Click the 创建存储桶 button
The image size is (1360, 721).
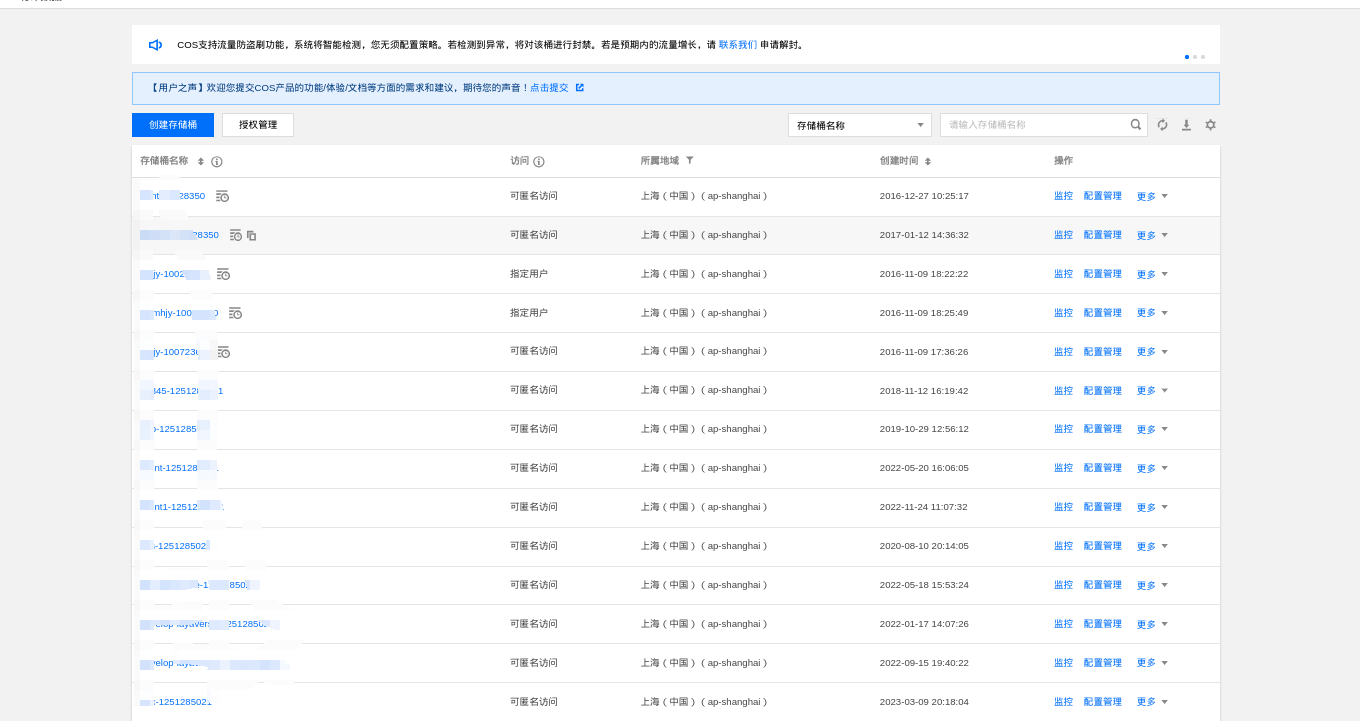click(x=173, y=125)
